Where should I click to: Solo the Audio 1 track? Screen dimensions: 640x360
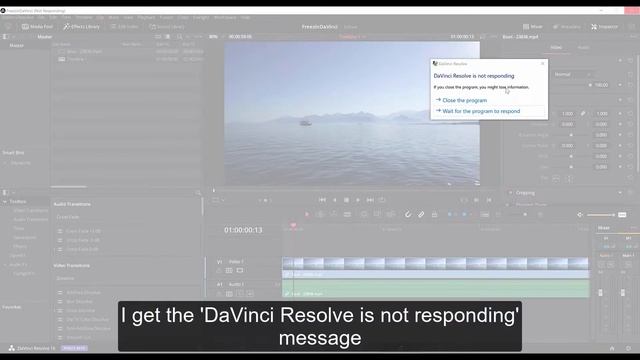pyautogui.click(x=240, y=293)
